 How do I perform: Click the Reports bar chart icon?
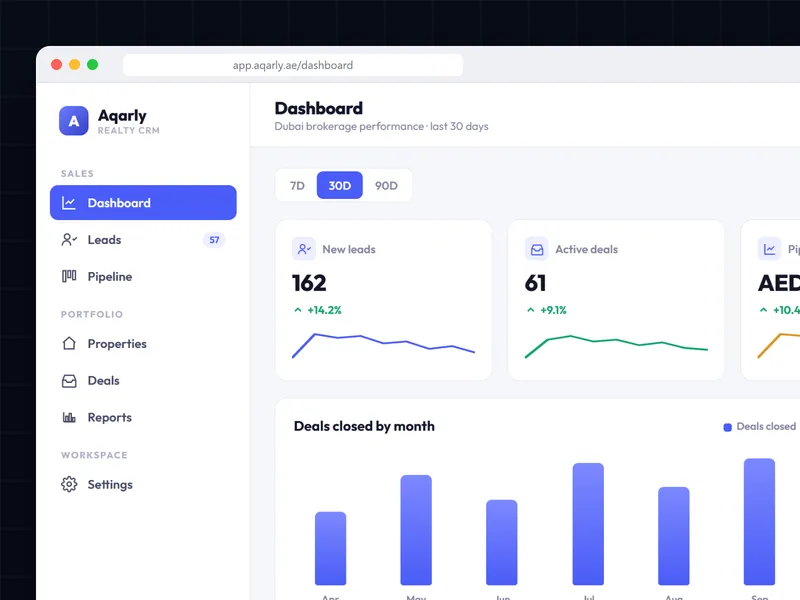pyautogui.click(x=69, y=417)
